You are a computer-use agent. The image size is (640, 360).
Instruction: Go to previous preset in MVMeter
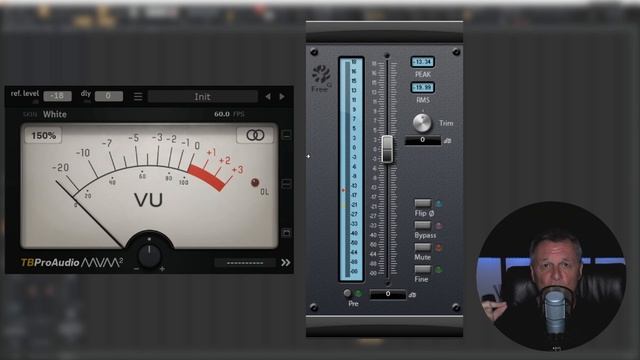tap(268, 97)
